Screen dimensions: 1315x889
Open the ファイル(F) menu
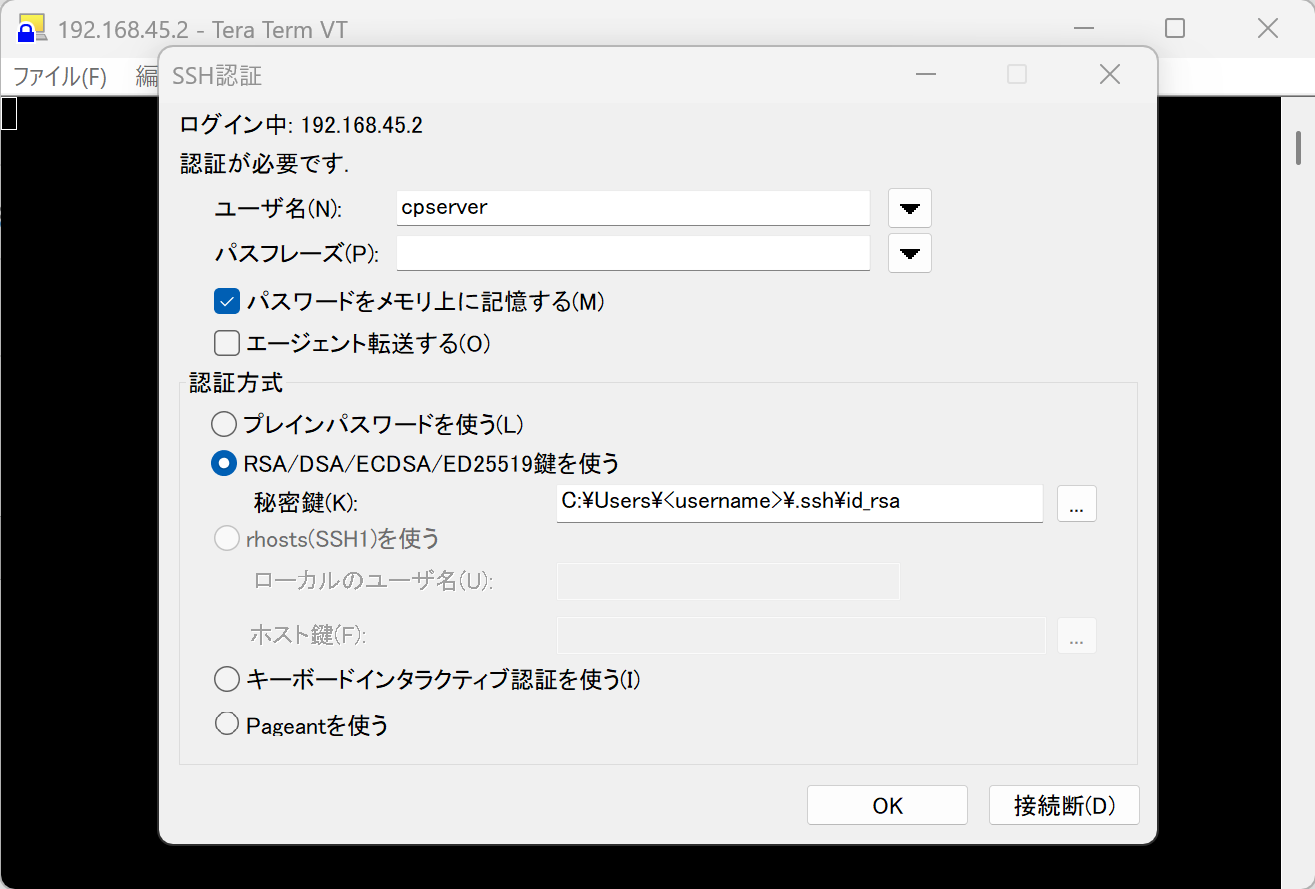point(59,76)
